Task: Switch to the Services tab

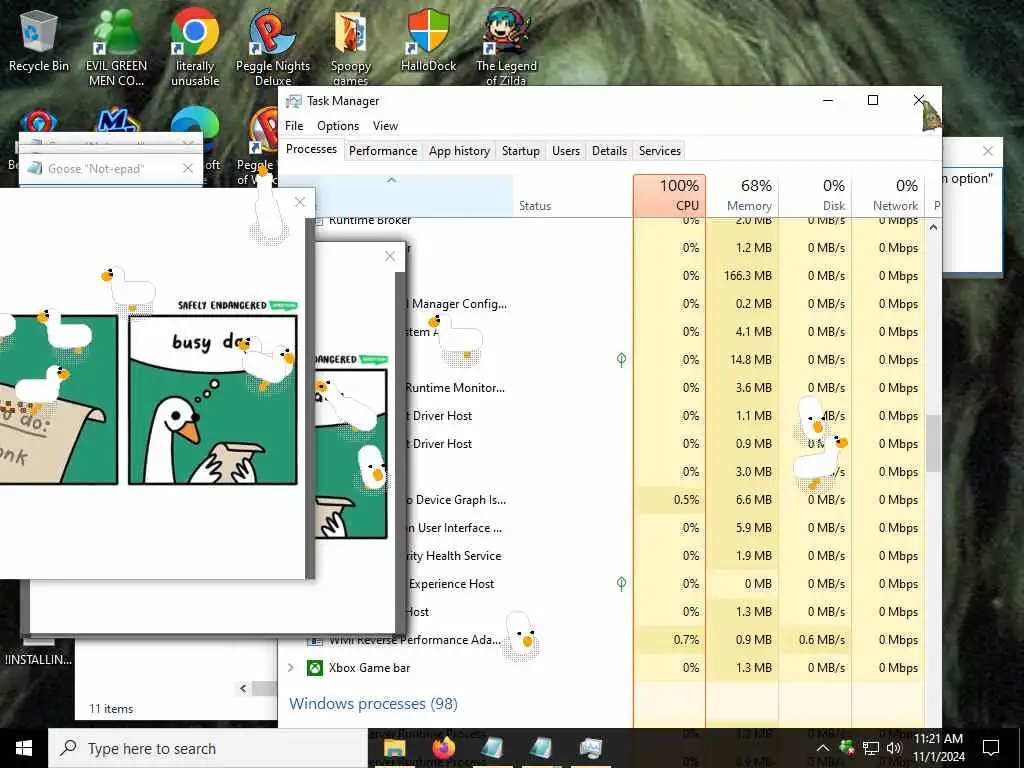Action: (660, 151)
